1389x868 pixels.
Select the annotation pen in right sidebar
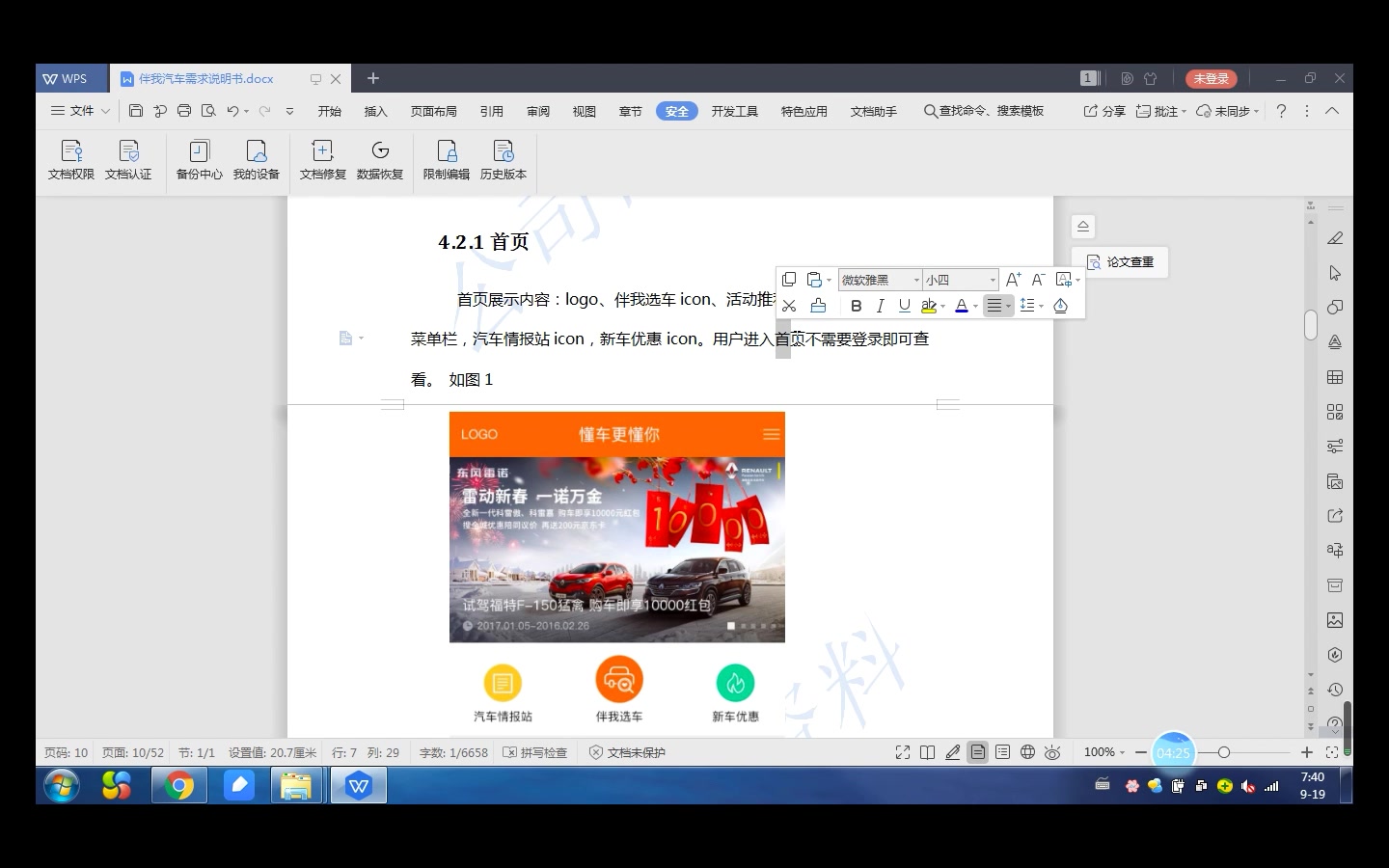pyautogui.click(x=1334, y=238)
